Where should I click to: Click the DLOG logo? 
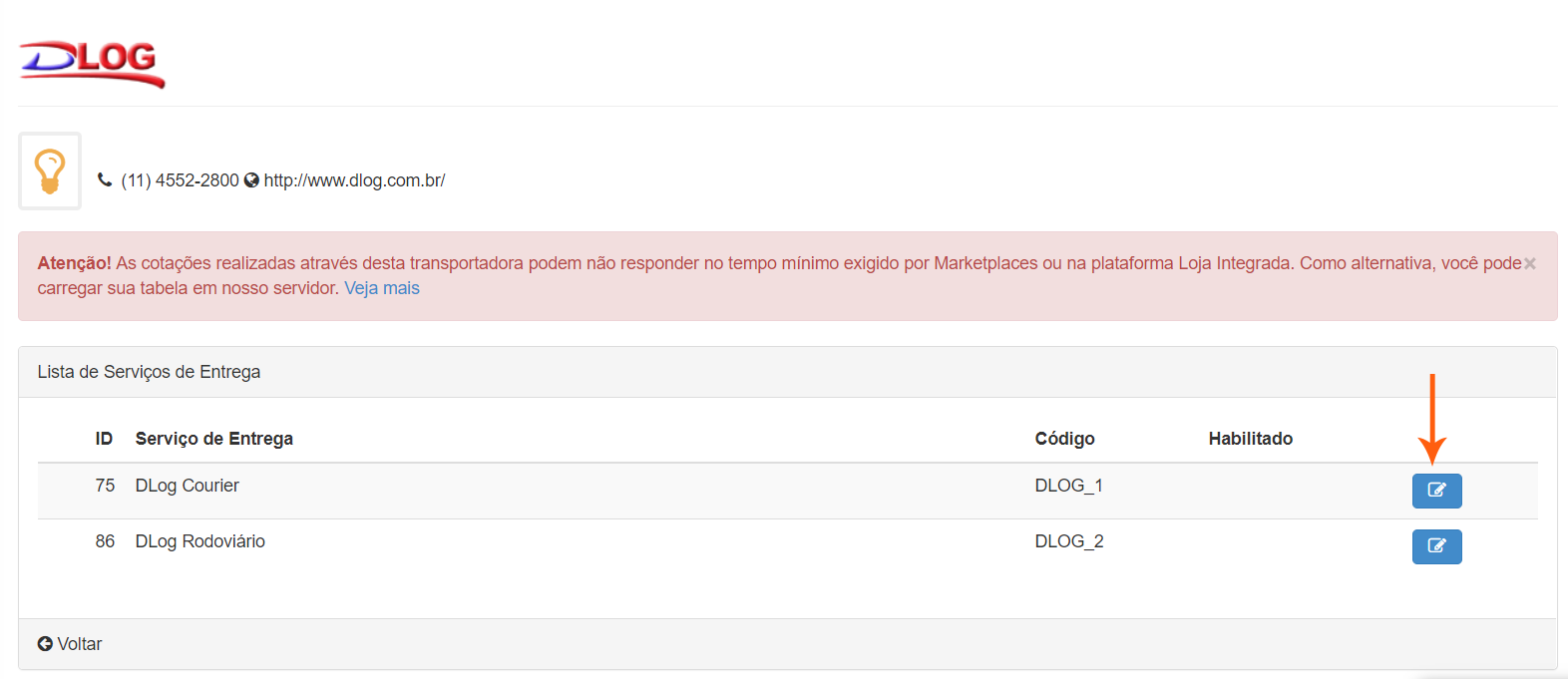[92, 64]
